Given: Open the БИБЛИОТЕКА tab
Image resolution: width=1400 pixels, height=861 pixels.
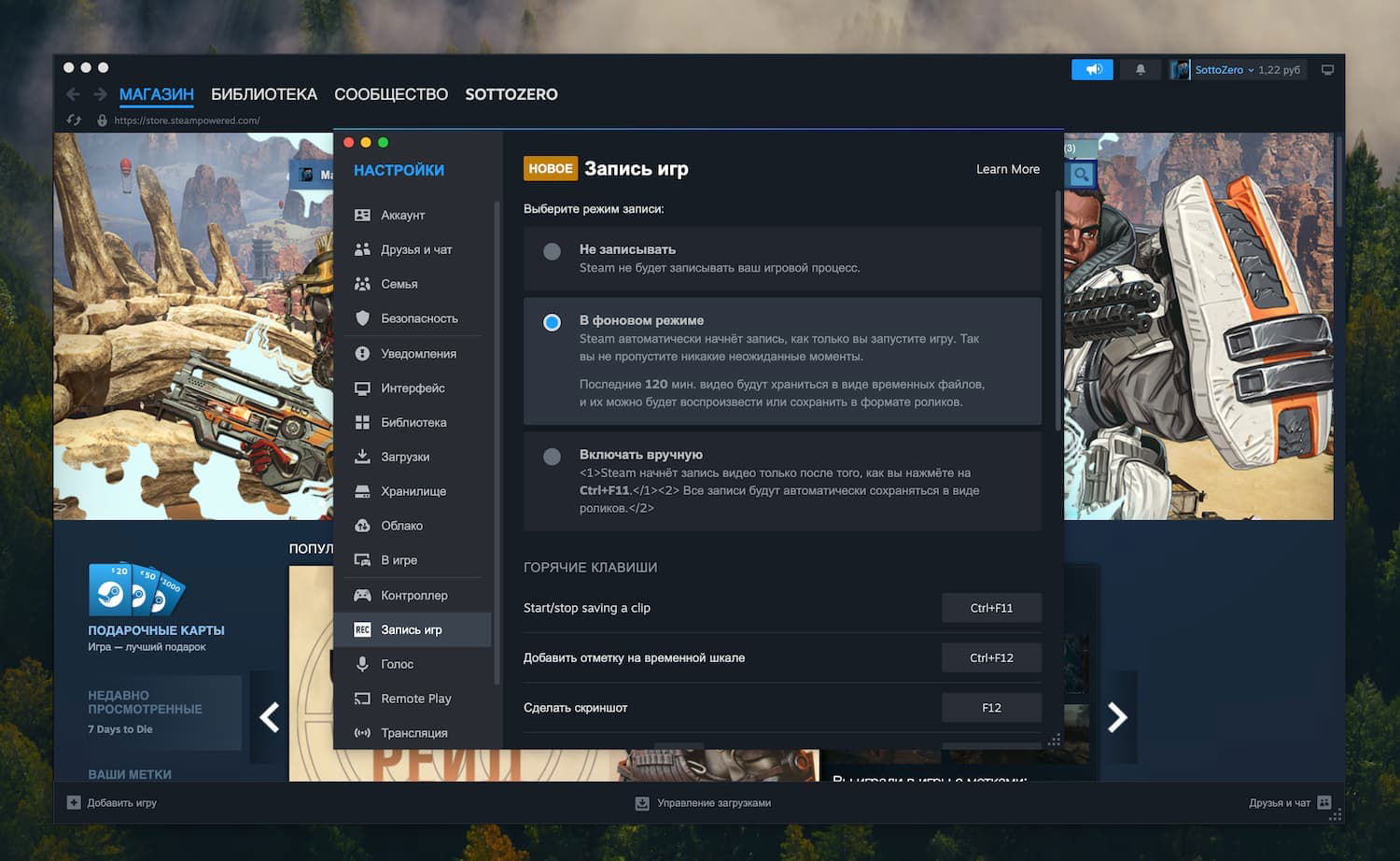Looking at the screenshot, I should coord(263,94).
